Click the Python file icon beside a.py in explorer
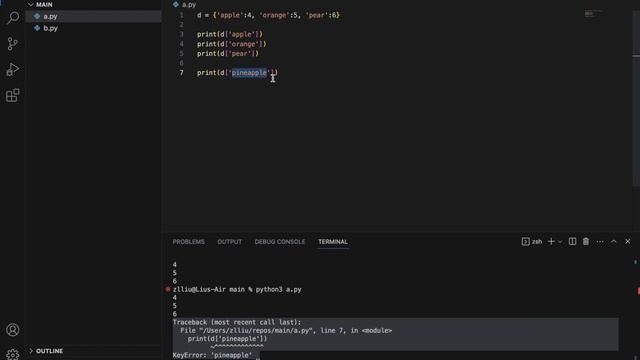The width and height of the screenshot is (640, 360). [37, 16]
